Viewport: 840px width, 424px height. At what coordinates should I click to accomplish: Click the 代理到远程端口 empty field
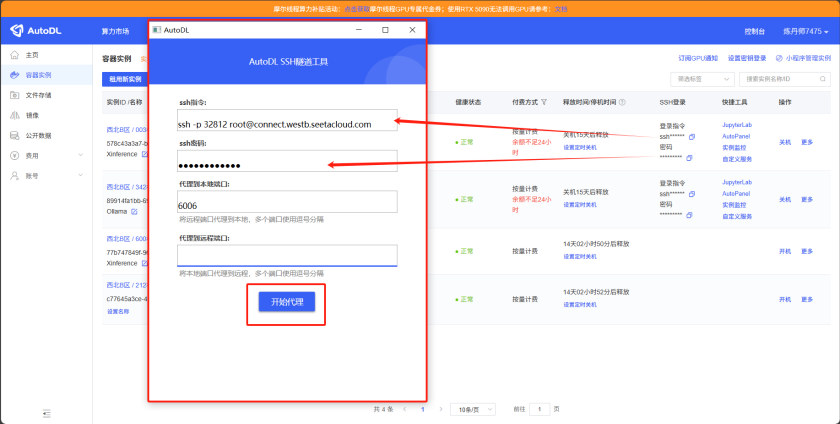click(287, 256)
